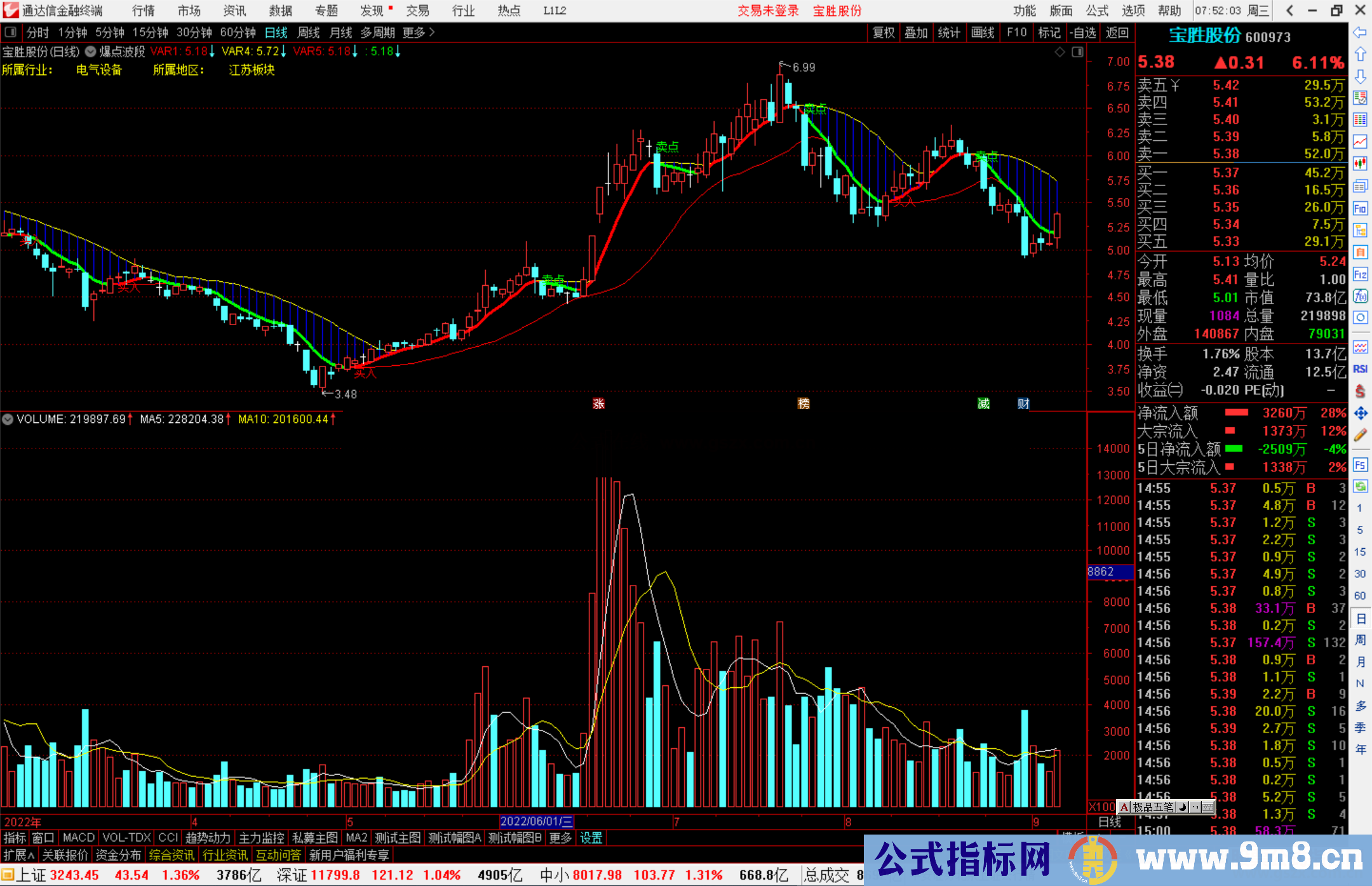Open the f(x) formula sidebar icon

click(1360, 296)
